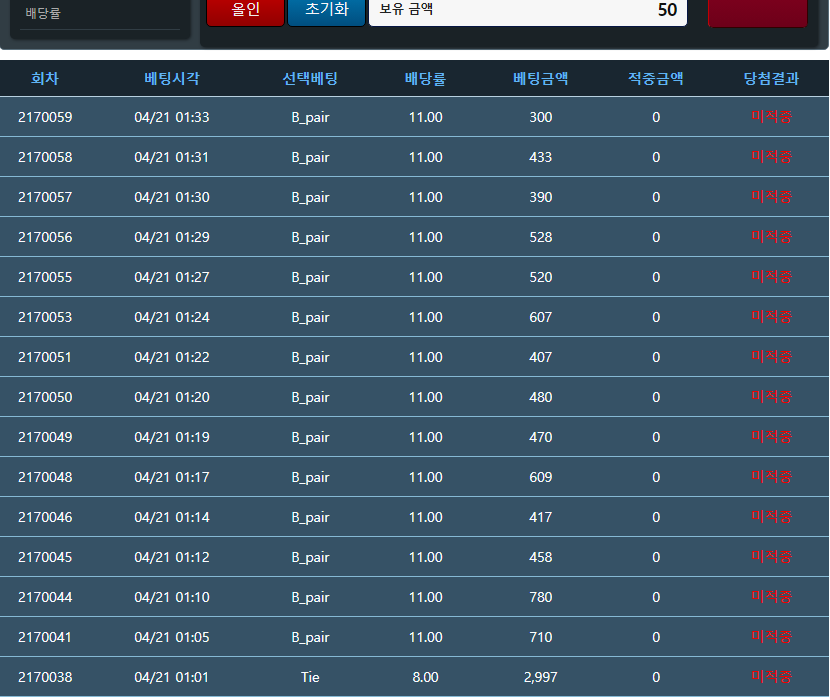Click the 베팅금액 column header

540,78
